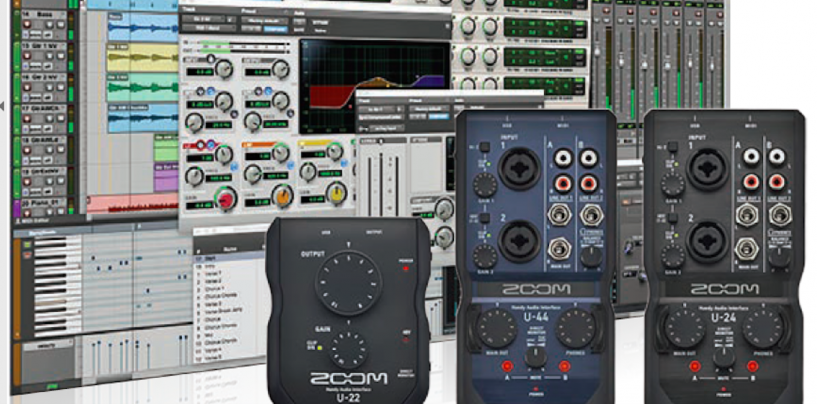
Task: Record-enable the 20 Piano_01 track
Action: coord(26,211)
